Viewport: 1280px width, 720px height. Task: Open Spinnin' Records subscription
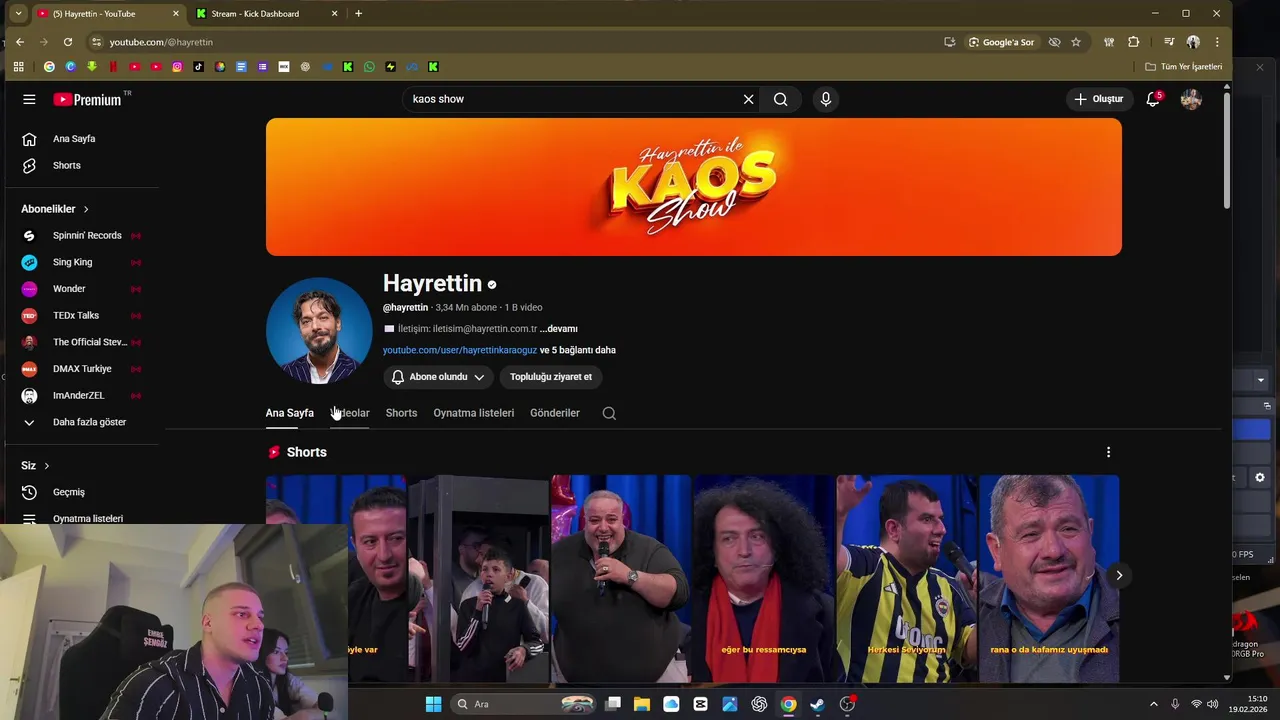pyautogui.click(x=80, y=236)
